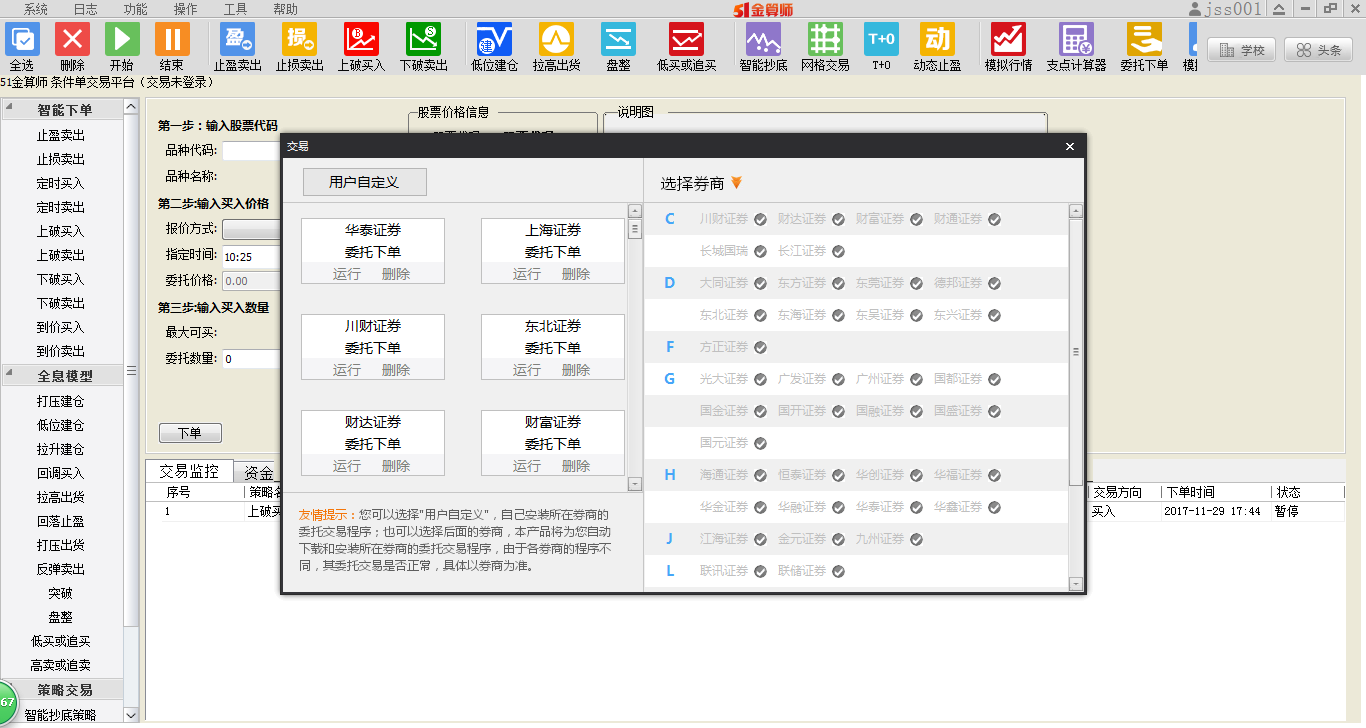The width and height of the screenshot is (1366, 728).
Task: Click 运行 under the 川财证券 card
Action: (347, 370)
